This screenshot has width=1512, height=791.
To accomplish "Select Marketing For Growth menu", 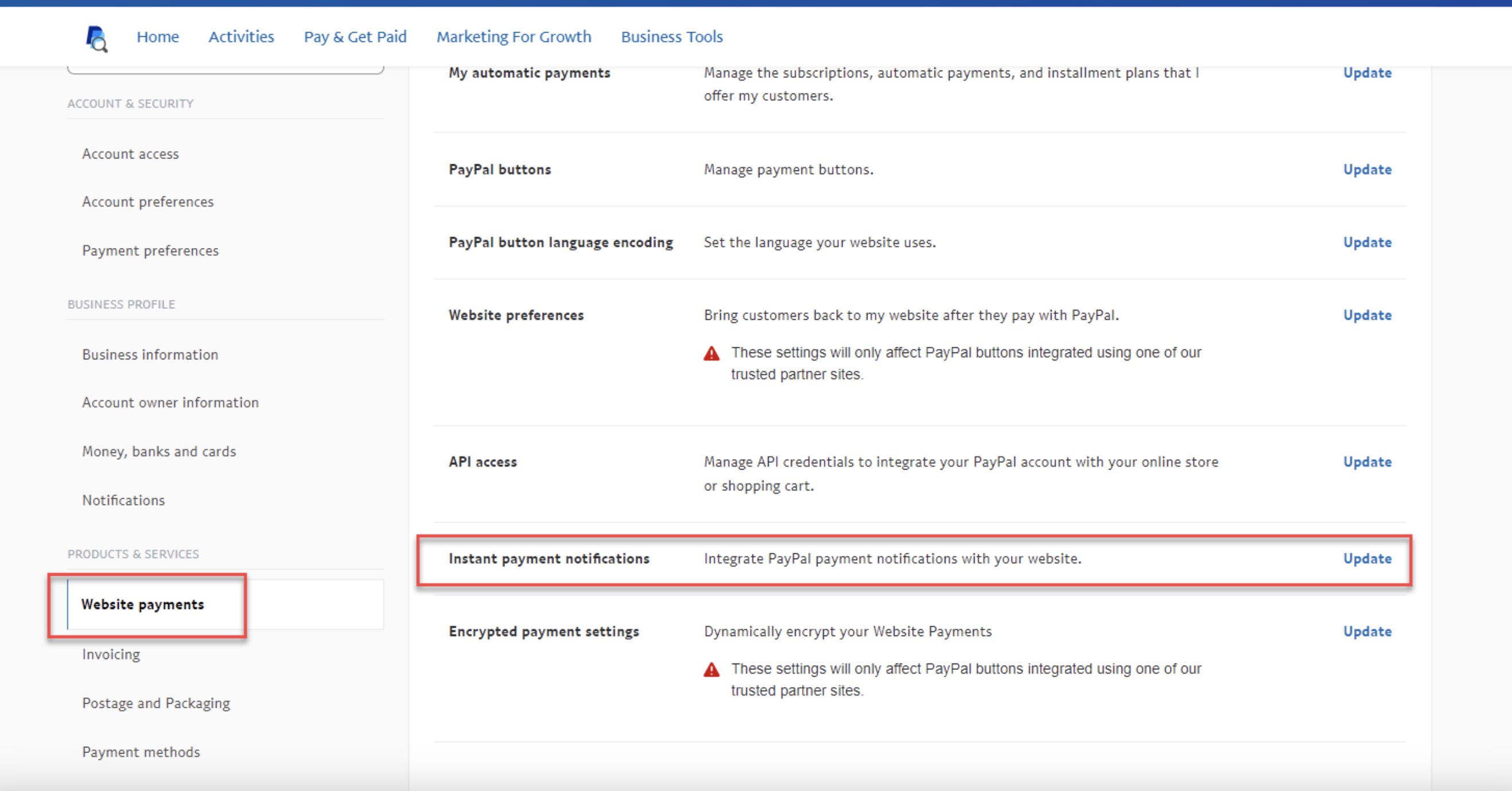I will coord(514,37).
